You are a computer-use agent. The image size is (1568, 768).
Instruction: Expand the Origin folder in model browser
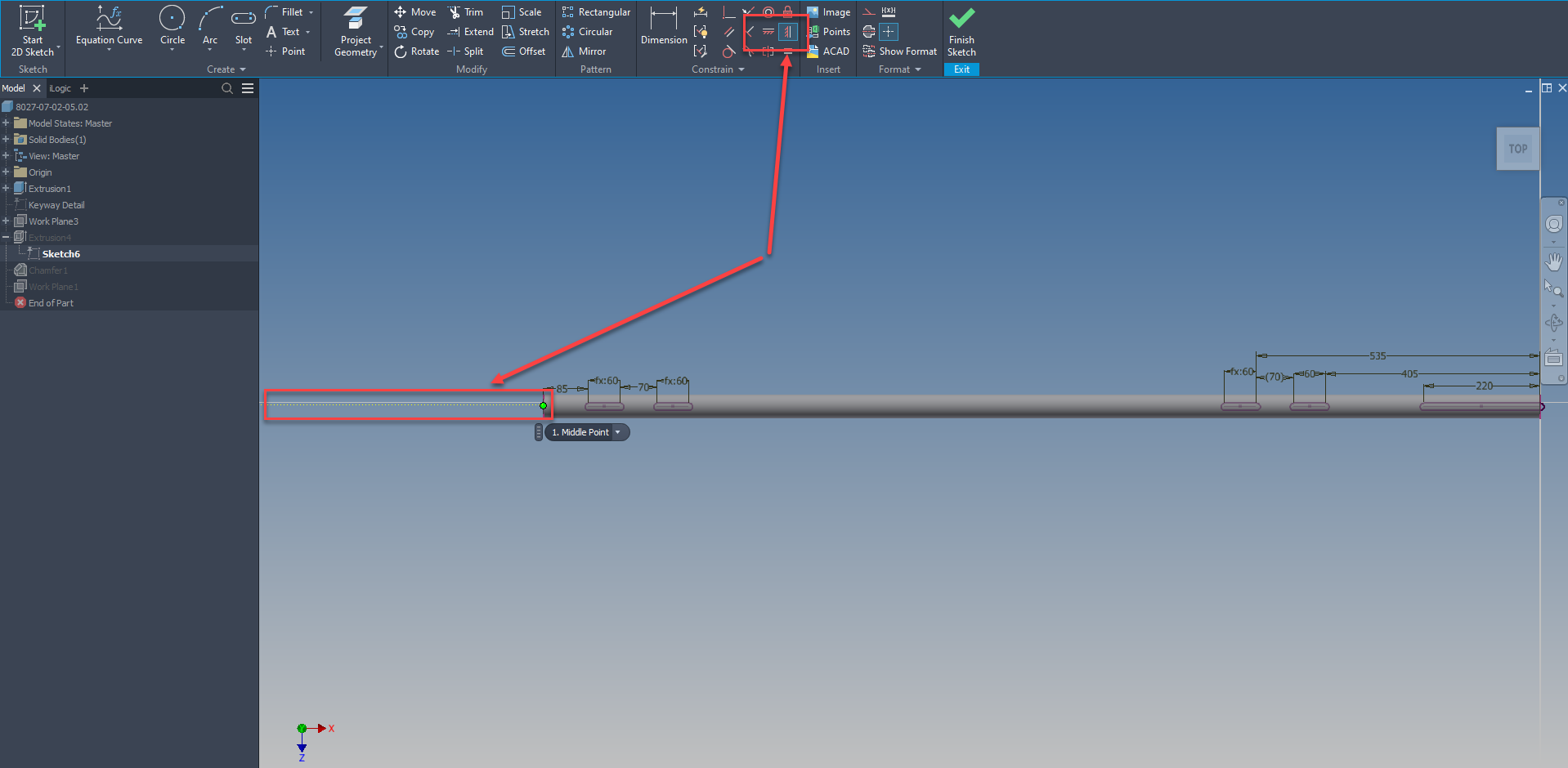(x=7, y=172)
